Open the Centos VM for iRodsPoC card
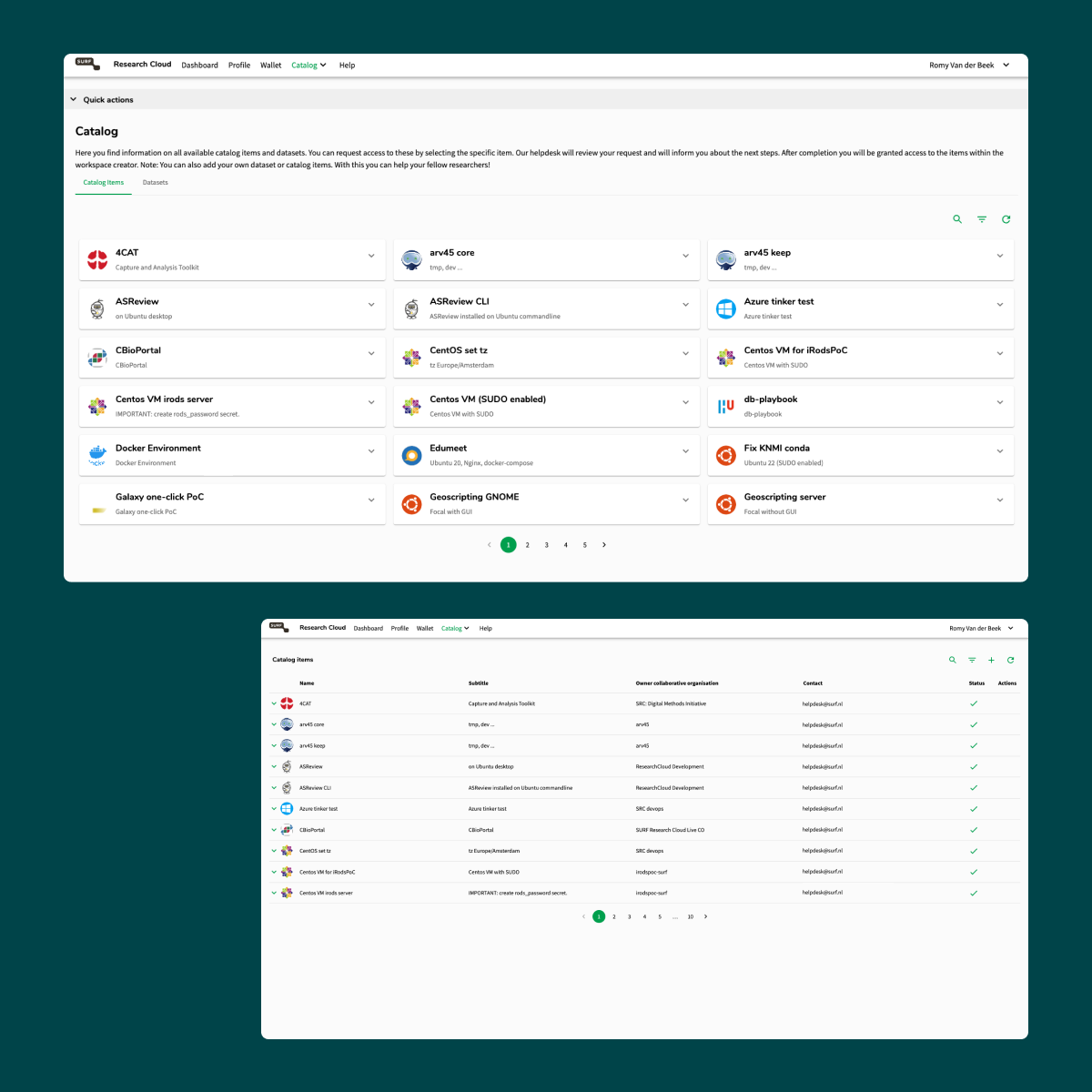Image resolution: width=1092 pixels, height=1092 pixels. (861, 357)
